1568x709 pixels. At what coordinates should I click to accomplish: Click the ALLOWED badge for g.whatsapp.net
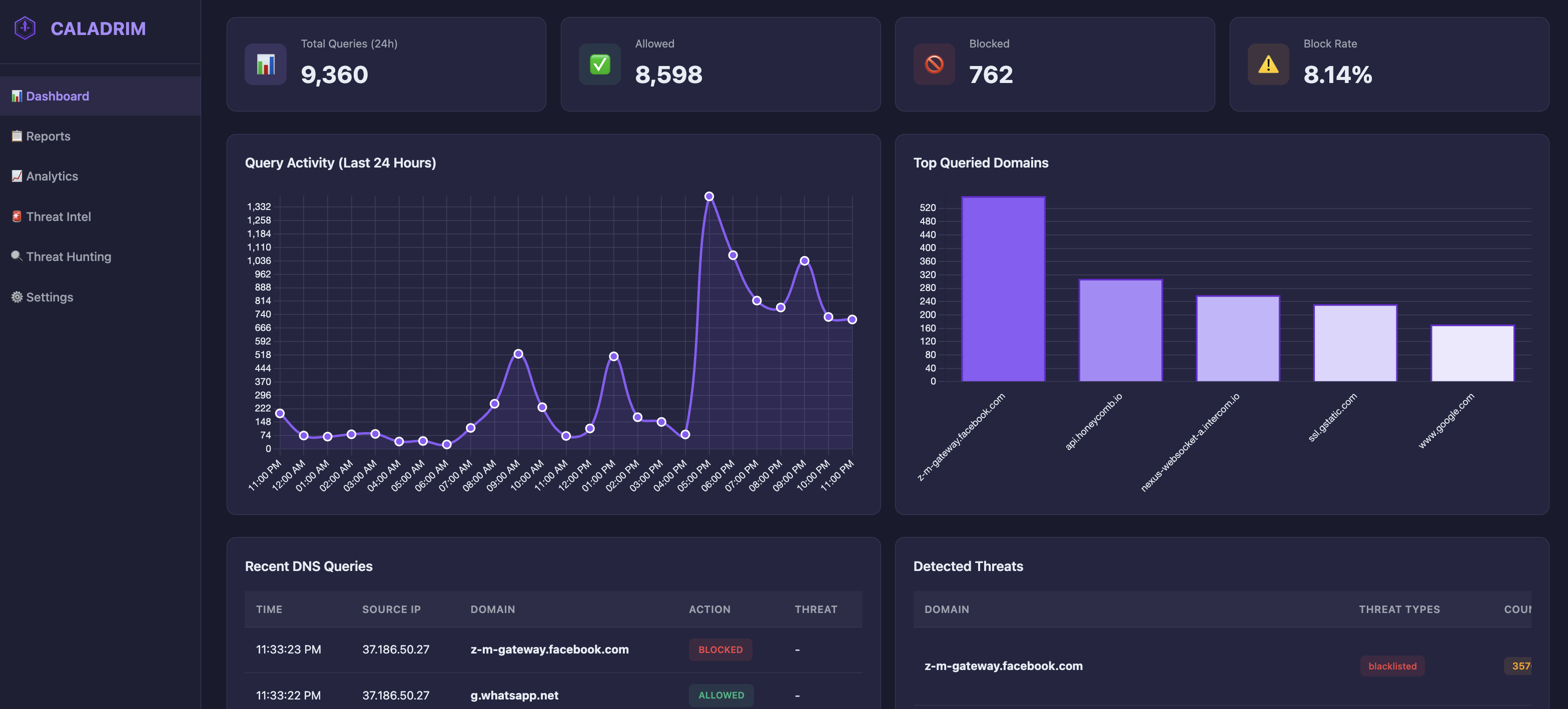(720, 695)
